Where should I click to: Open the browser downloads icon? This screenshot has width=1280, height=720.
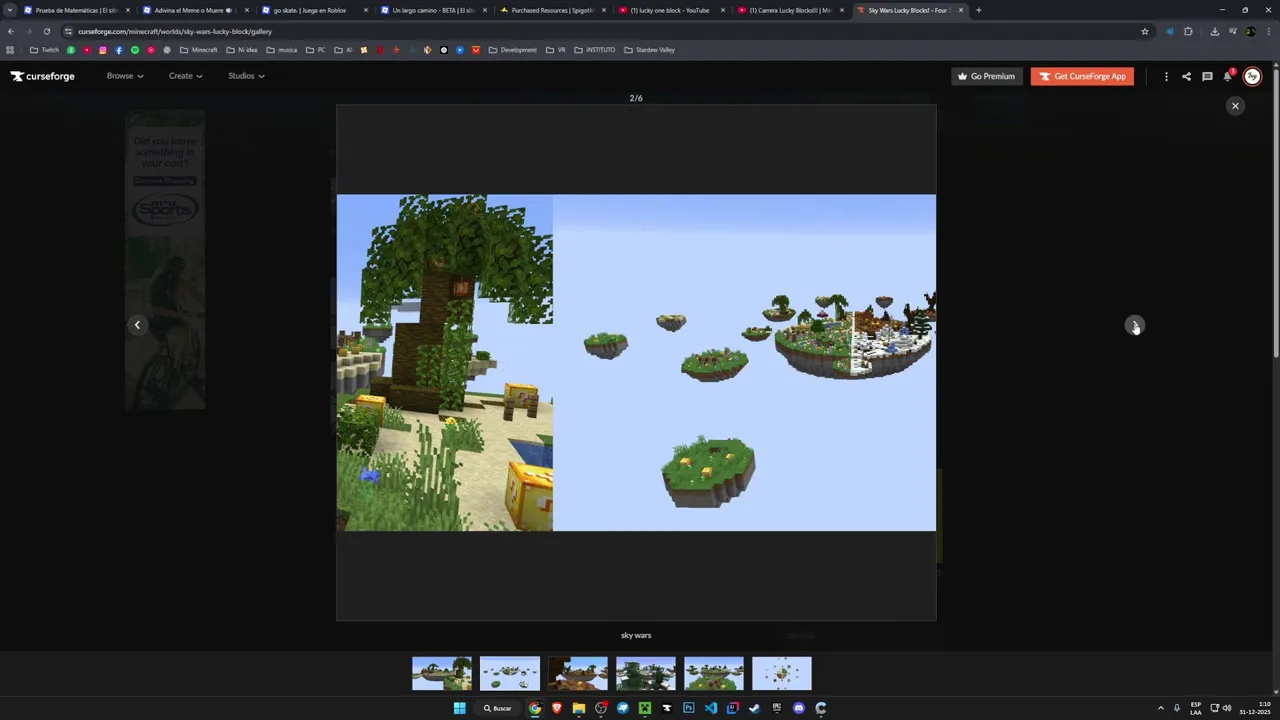coord(1214,31)
